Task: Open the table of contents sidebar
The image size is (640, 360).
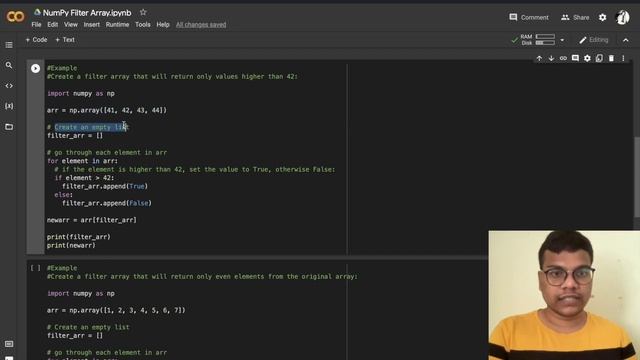Action: [9, 45]
